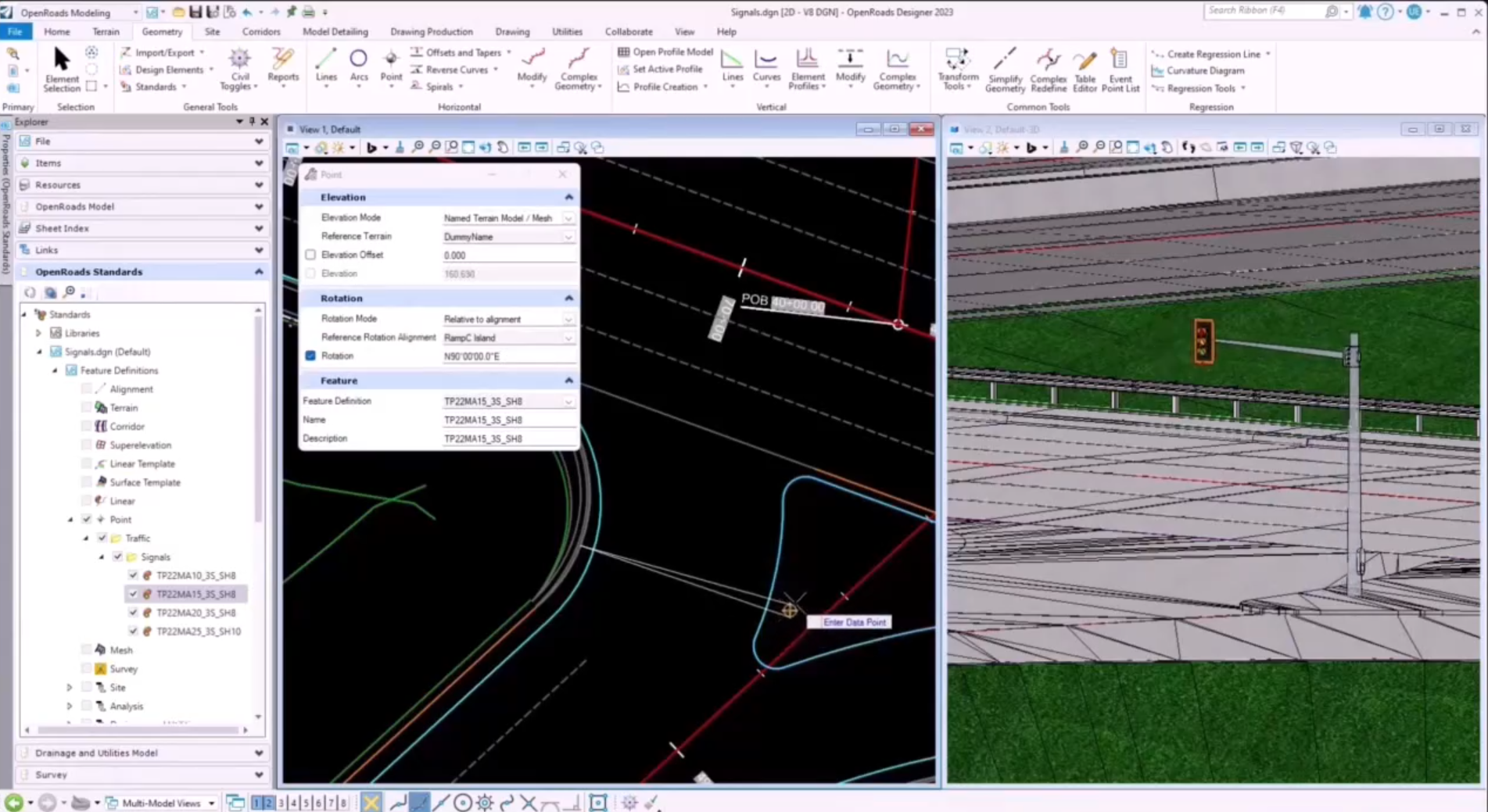Select the horizontal Point tool

tap(391, 66)
